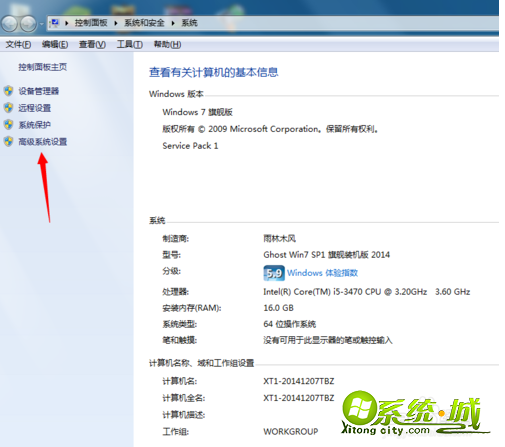
Task: Click pen and touch value text
Action: tap(328, 340)
